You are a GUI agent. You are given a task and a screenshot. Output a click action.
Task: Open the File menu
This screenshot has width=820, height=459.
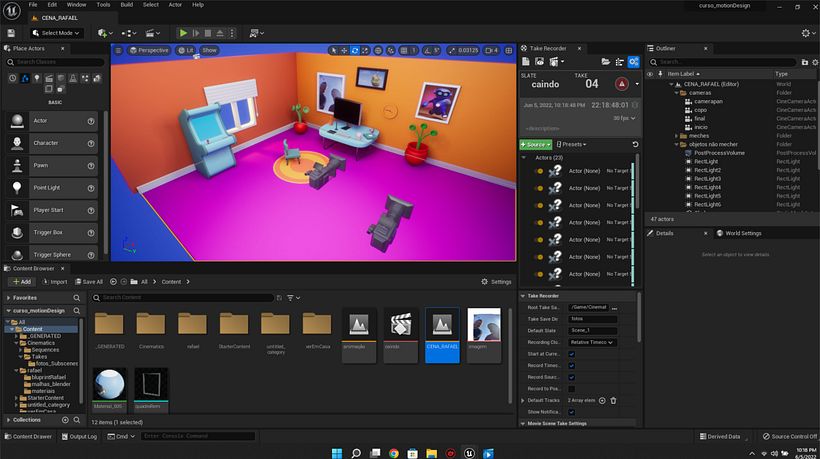[33, 5]
